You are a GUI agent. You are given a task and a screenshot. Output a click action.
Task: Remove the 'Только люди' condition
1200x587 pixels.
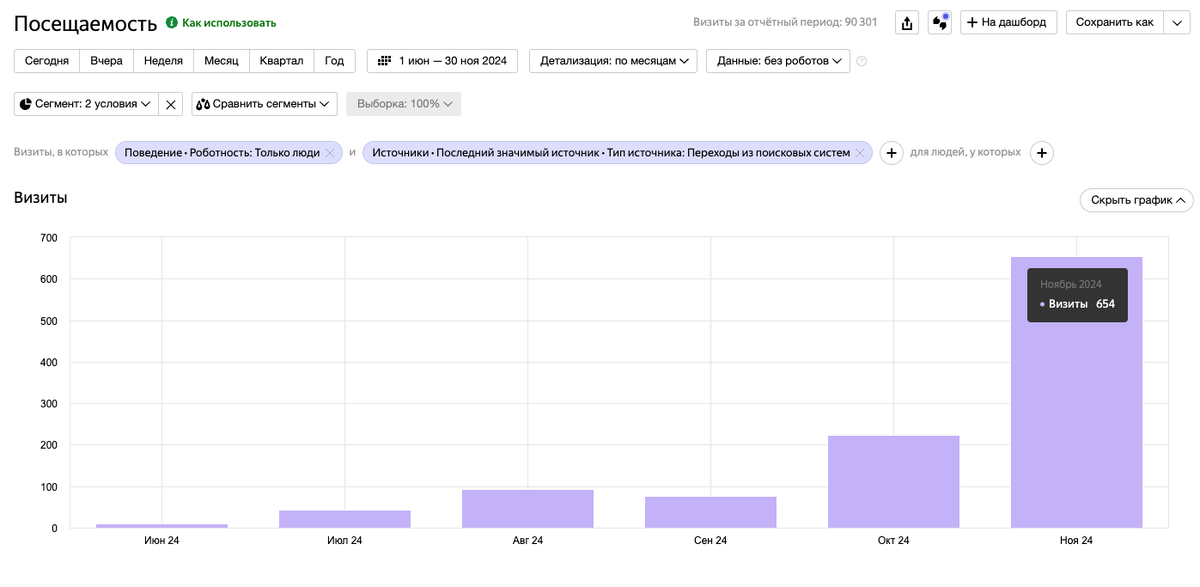[x=330, y=153]
